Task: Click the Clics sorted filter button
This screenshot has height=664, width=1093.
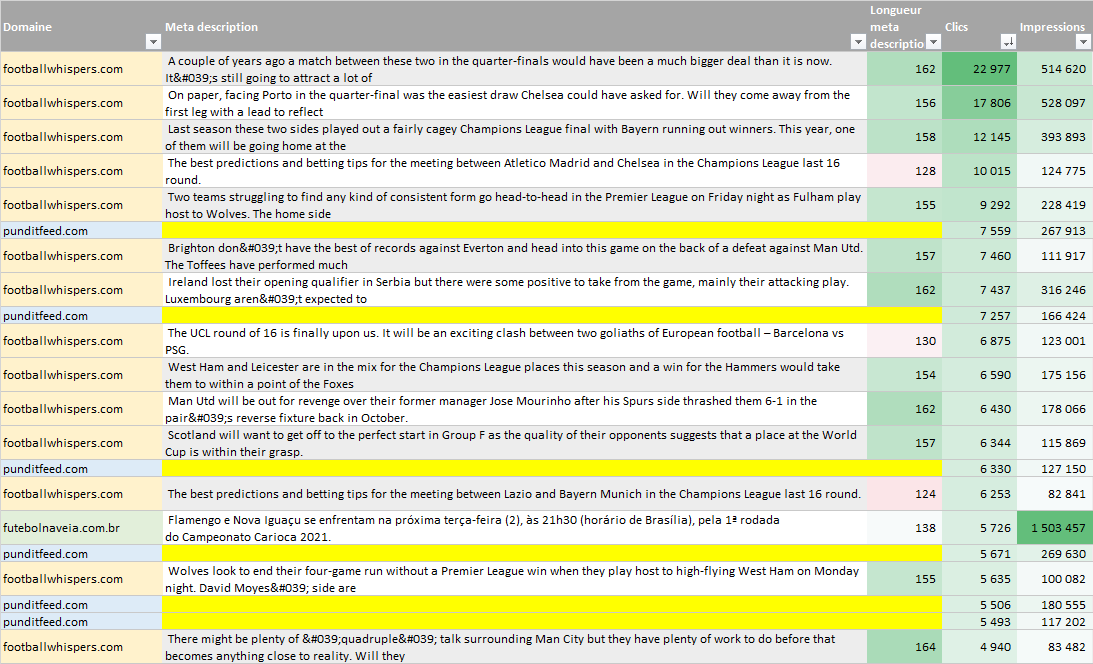Action: tap(1008, 42)
